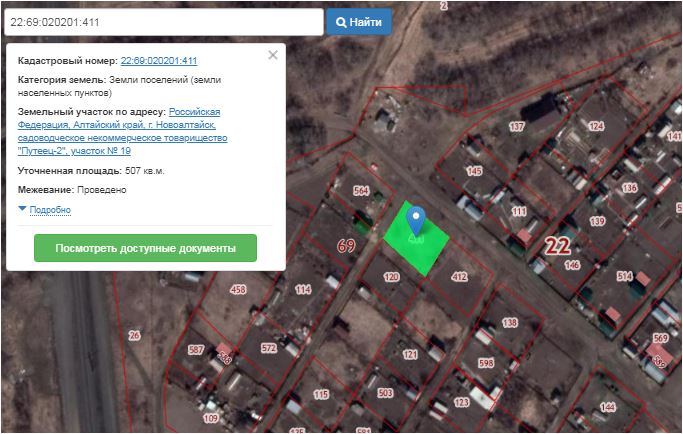Image resolution: width=683 pixels, height=434 pixels.
Task: Select parcel 514 on the map
Action: point(625,276)
